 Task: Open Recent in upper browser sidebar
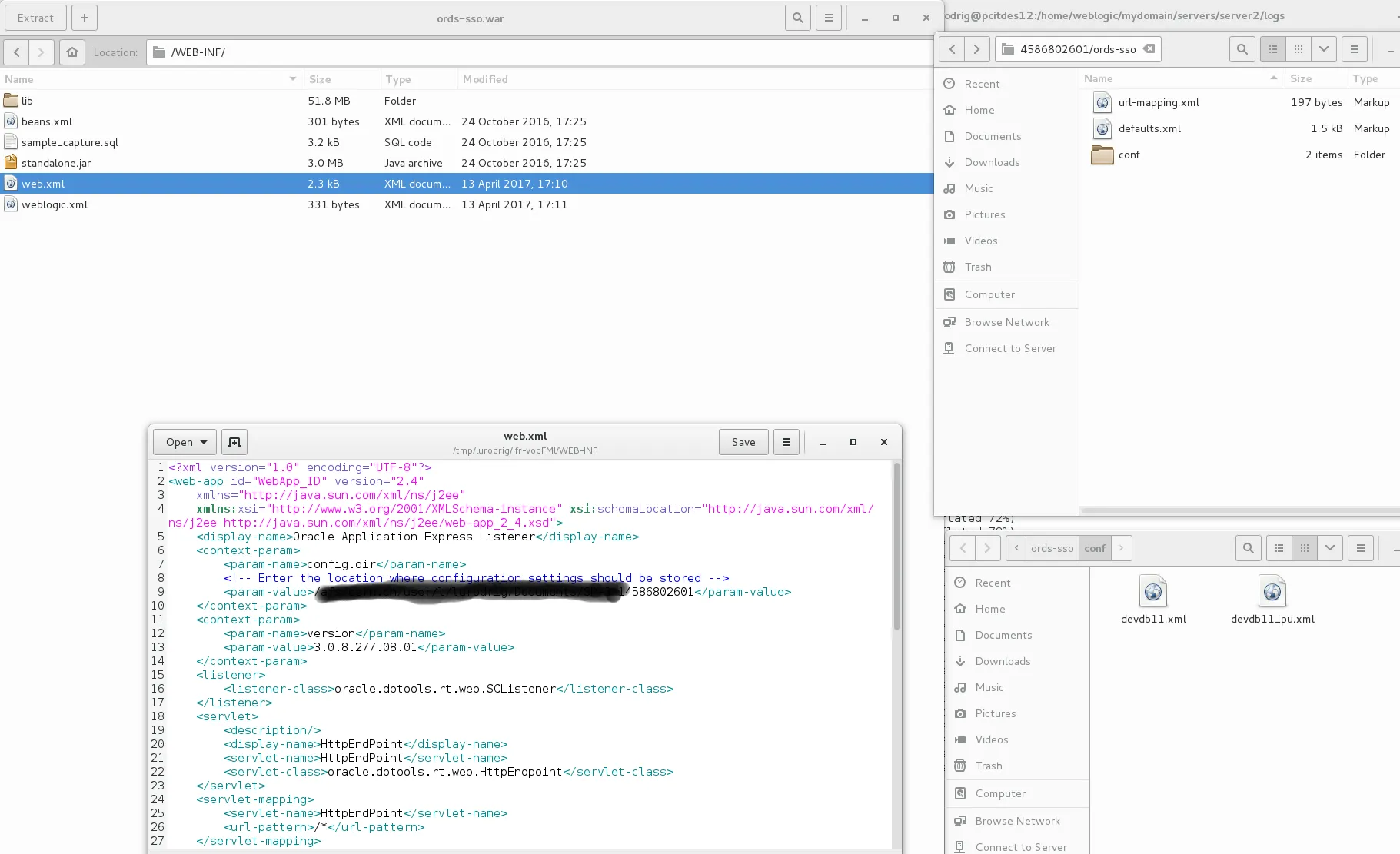tap(1007, 84)
